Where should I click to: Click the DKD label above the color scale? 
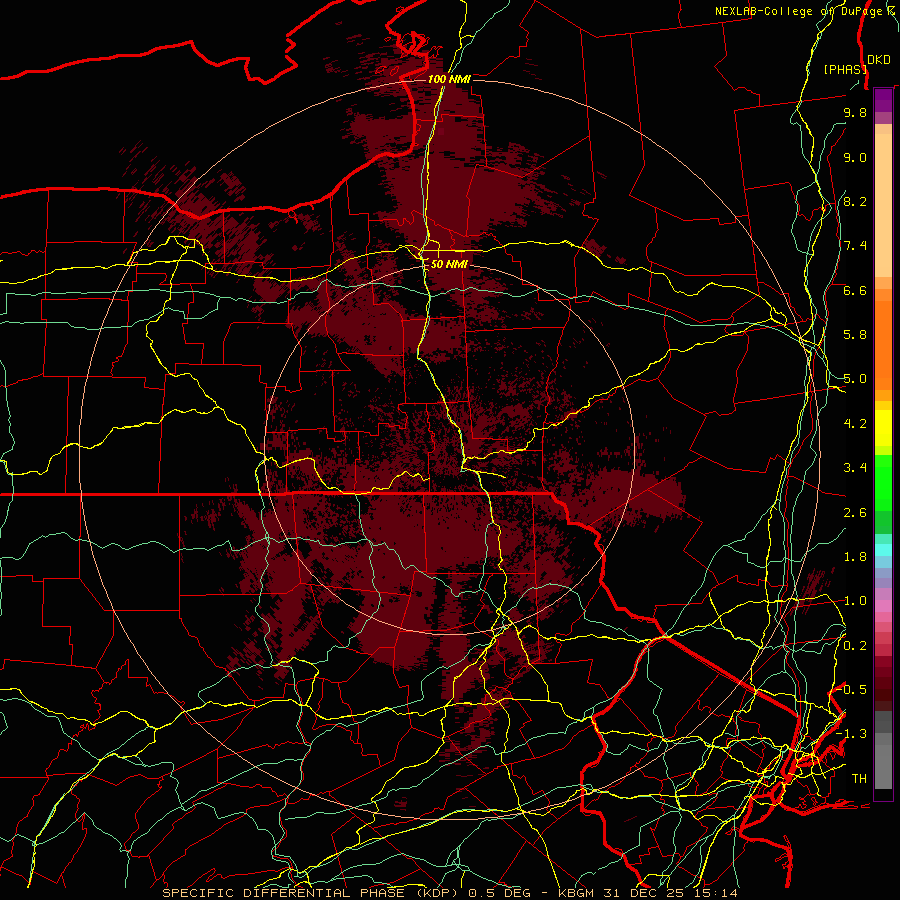click(x=879, y=60)
